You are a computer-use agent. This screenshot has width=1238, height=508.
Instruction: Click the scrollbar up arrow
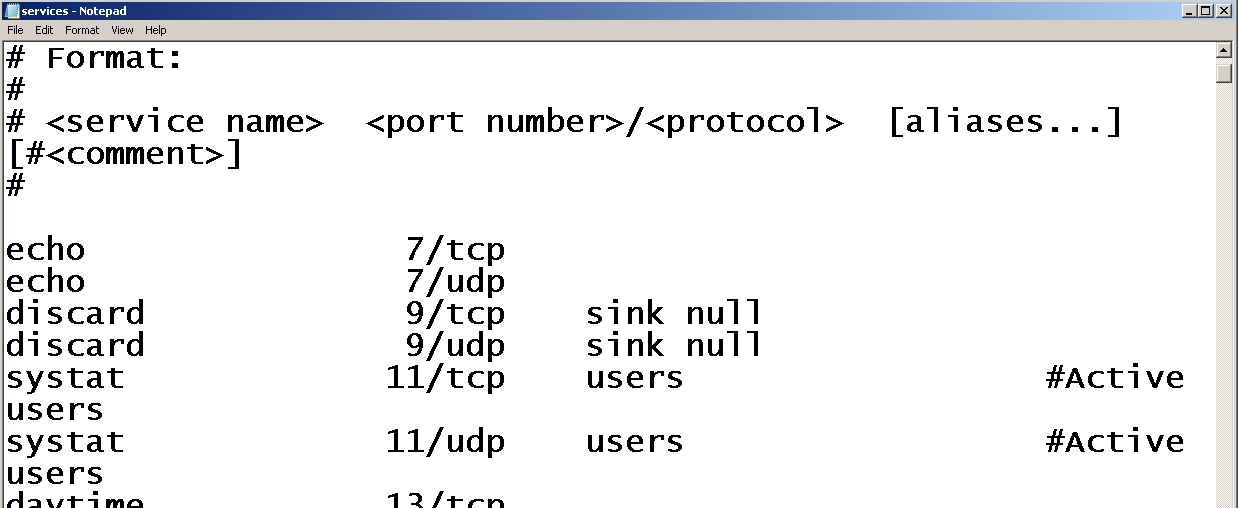pos(1224,51)
